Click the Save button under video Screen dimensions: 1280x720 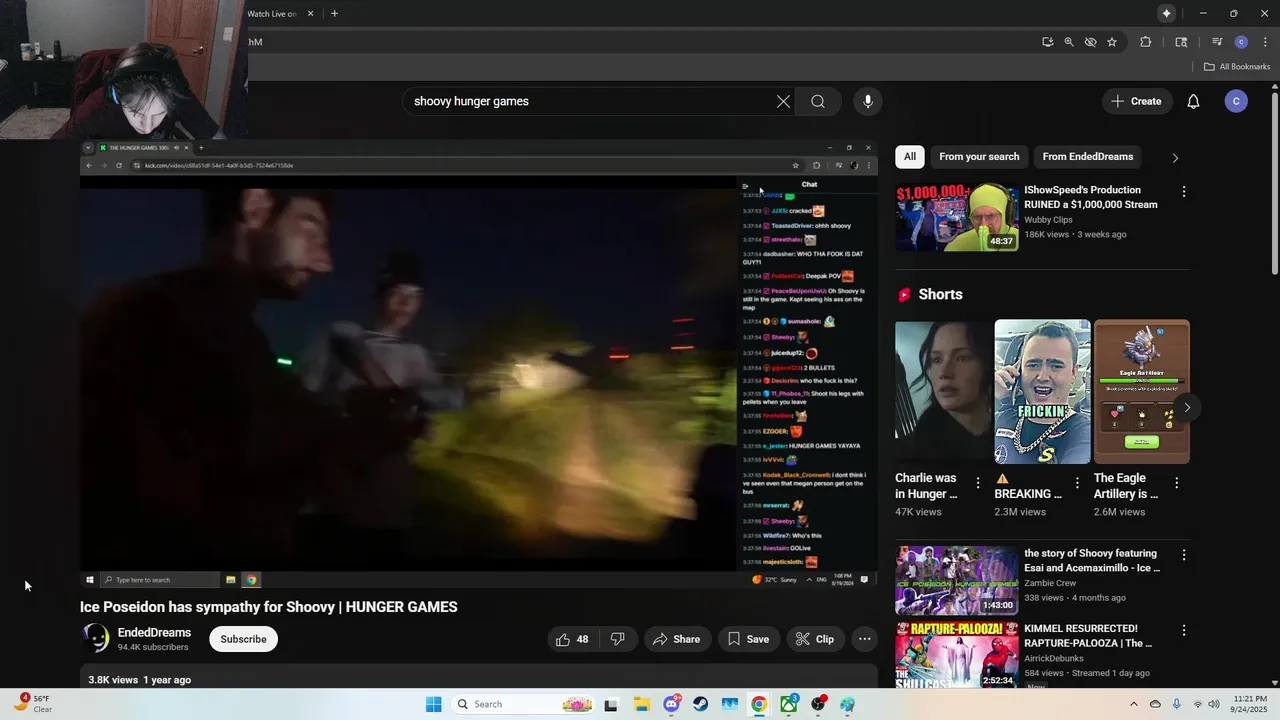[748, 639]
